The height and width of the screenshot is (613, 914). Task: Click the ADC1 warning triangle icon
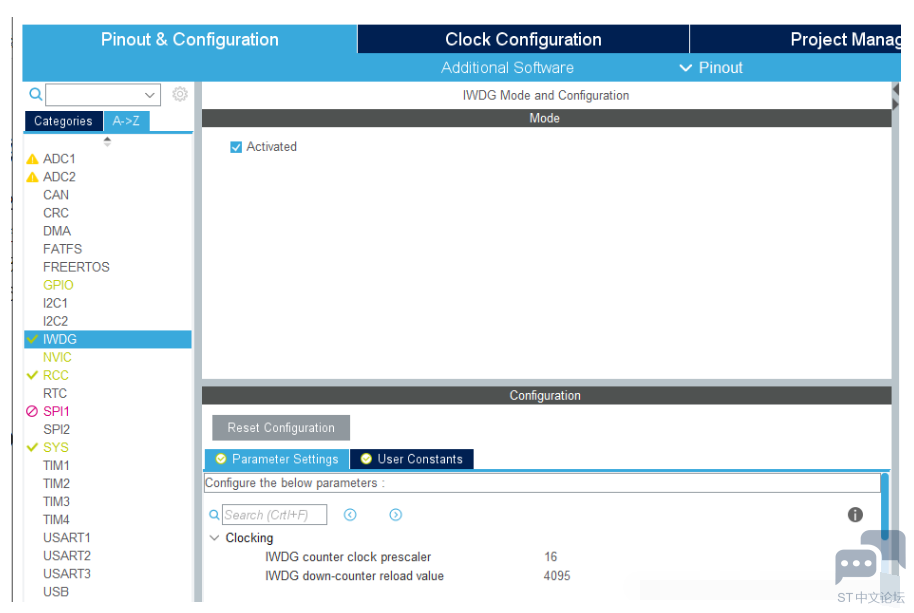click(x=32, y=159)
